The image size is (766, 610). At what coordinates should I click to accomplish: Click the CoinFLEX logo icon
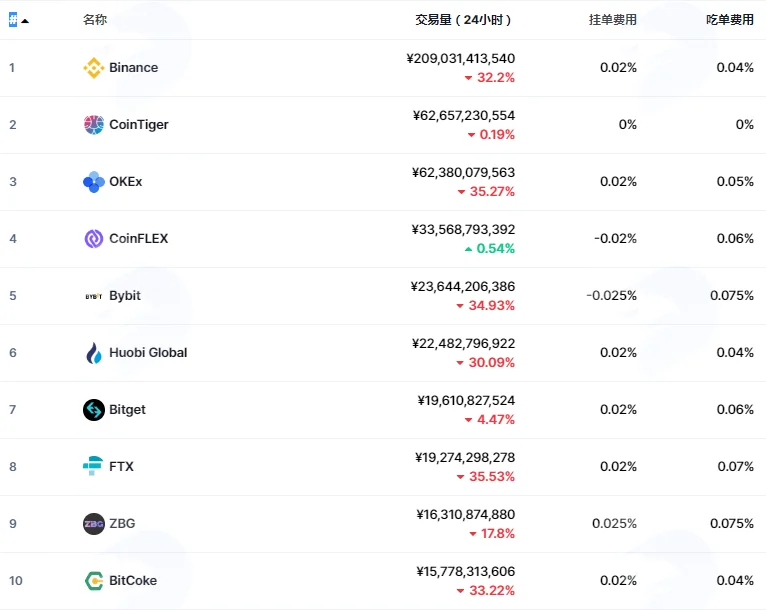pyautogui.click(x=93, y=239)
